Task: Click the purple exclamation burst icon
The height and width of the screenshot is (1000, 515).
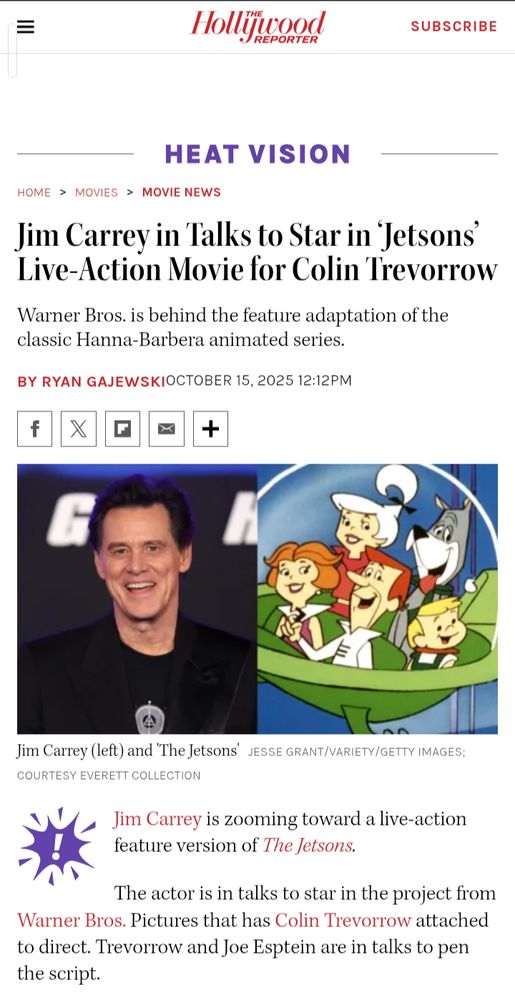Action: (x=57, y=846)
